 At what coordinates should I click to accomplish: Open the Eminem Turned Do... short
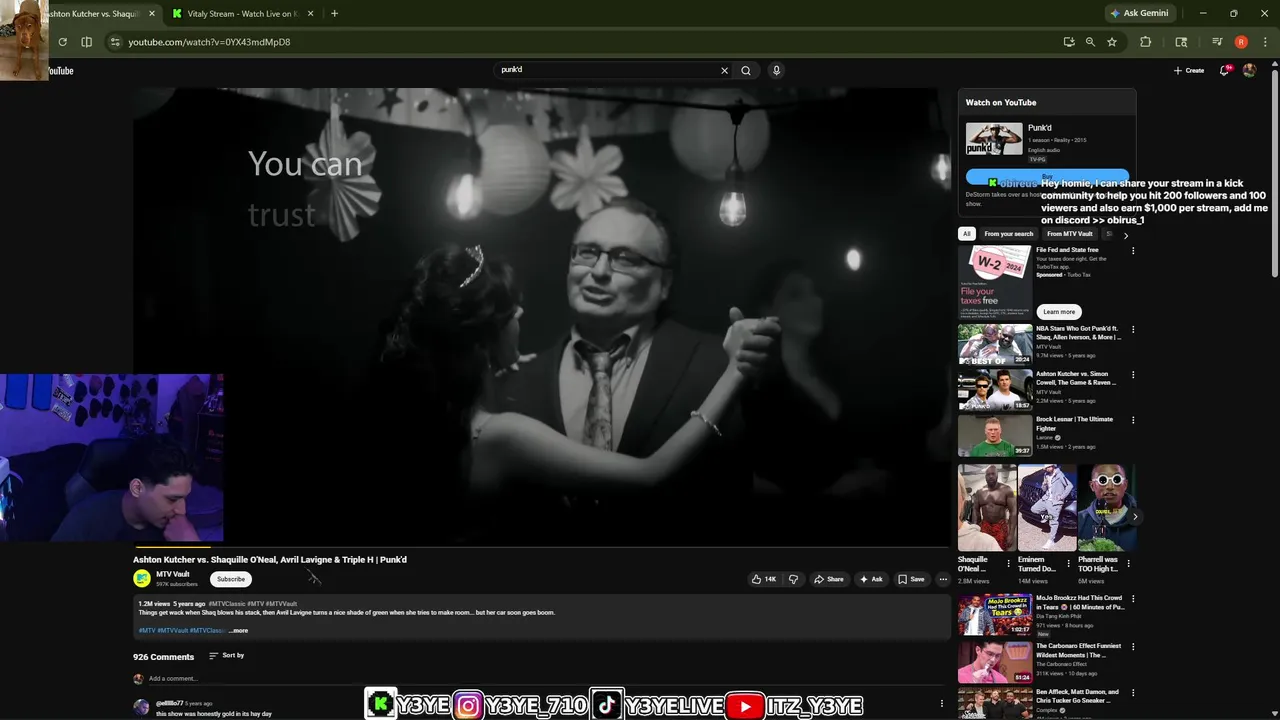[x=1046, y=508]
